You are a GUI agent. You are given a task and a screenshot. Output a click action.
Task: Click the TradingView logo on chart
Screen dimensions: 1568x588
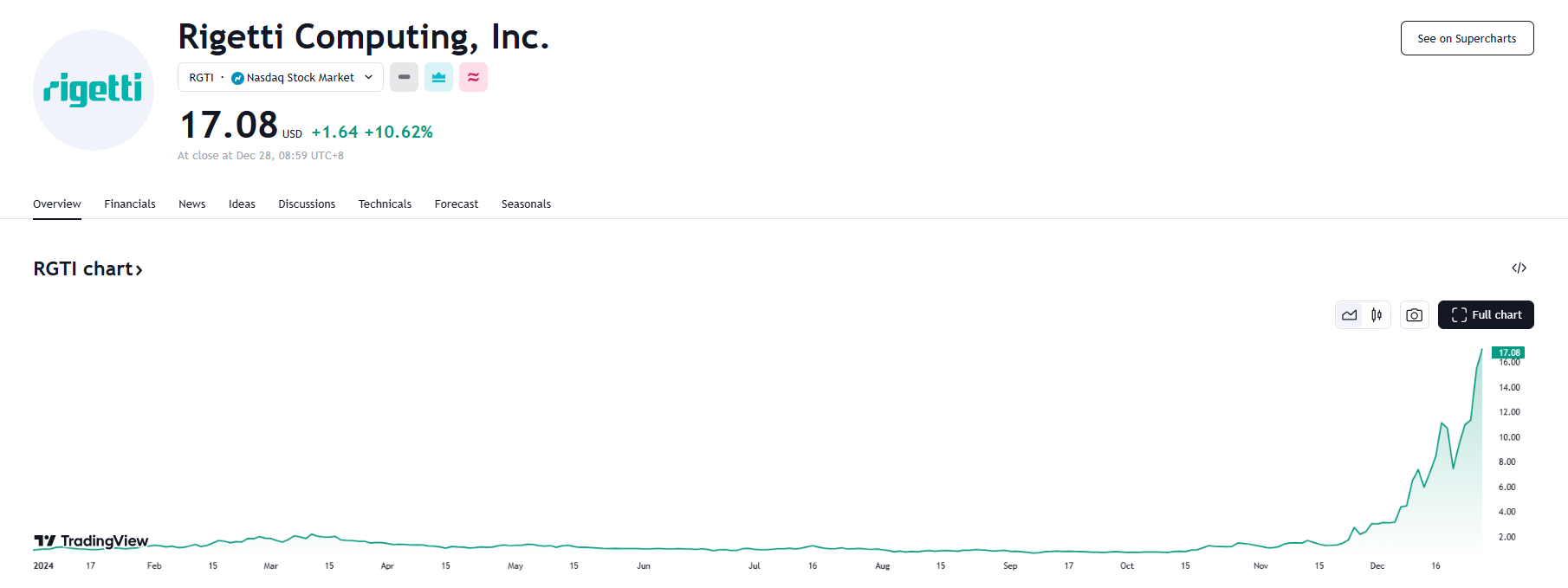pyautogui.click(x=92, y=541)
